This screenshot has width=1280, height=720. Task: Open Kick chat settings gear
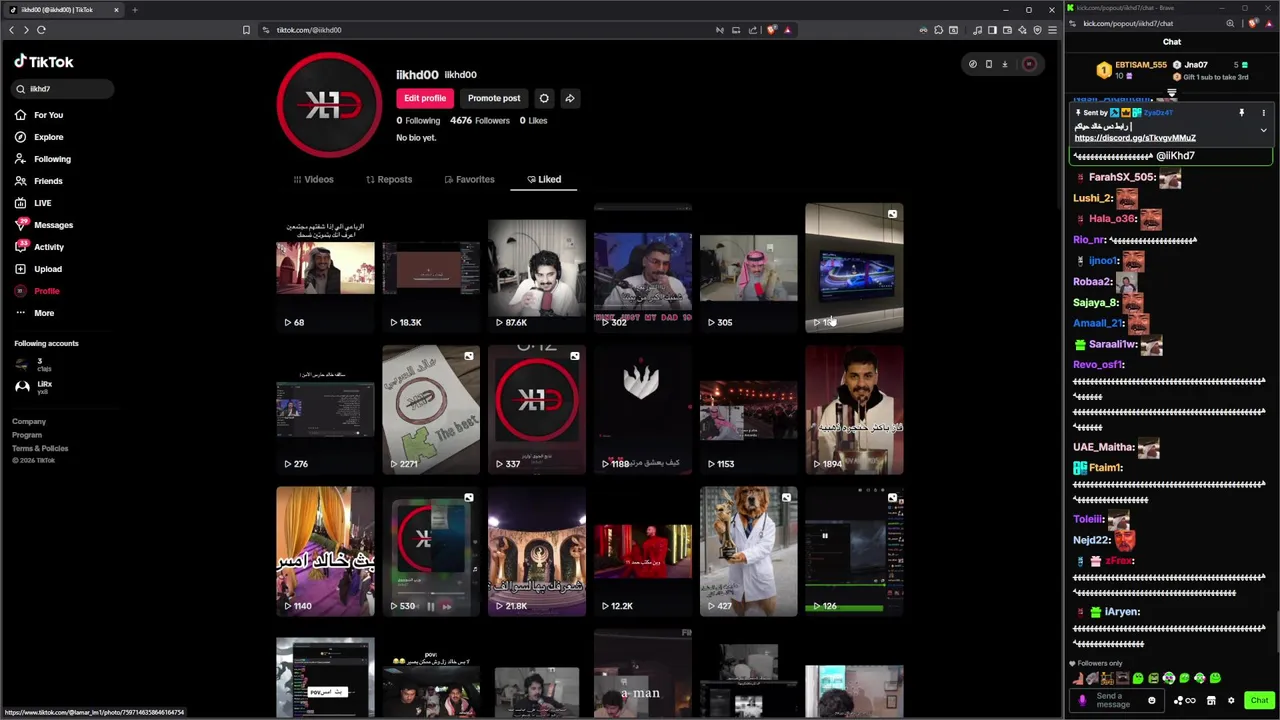(x=1231, y=700)
